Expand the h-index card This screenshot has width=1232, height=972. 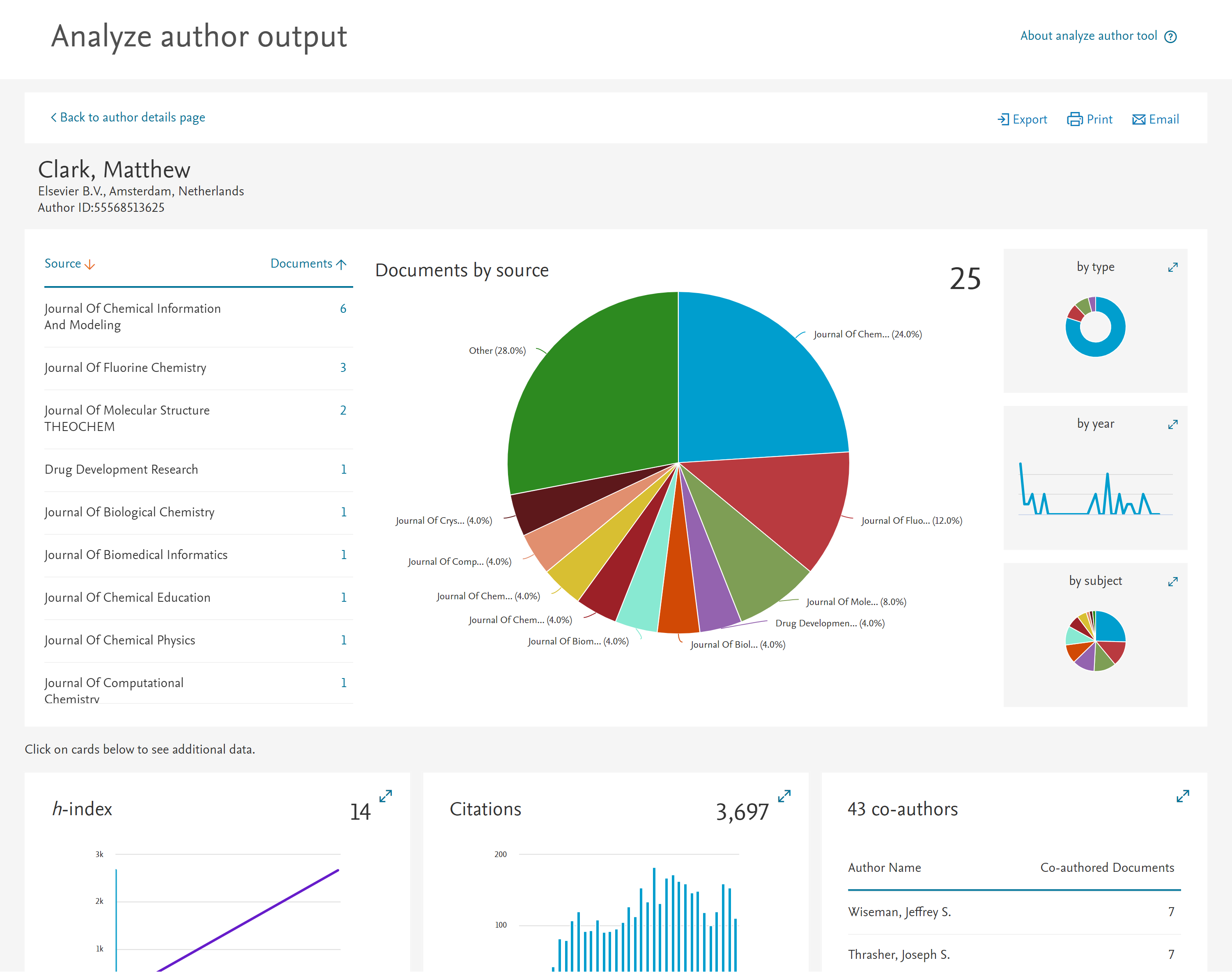point(385,797)
